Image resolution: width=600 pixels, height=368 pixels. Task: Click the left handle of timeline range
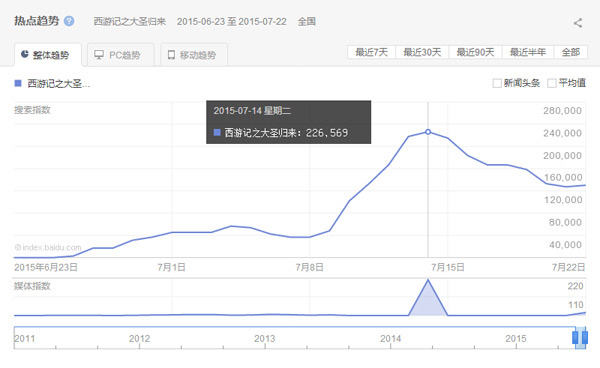click(575, 338)
